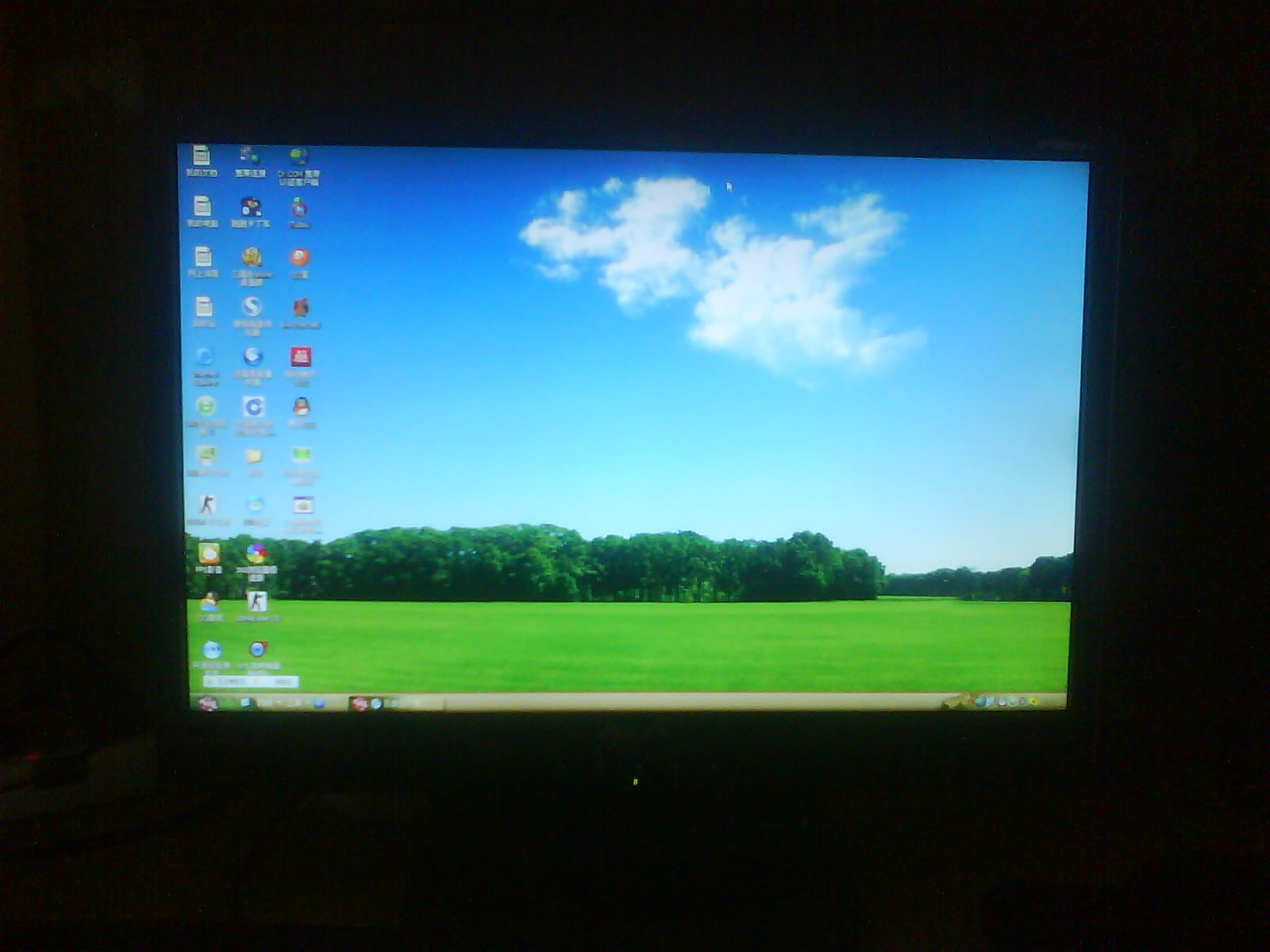Click the Dr.COM globe client icon
The width and height of the screenshot is (1270, 952).
point(298,156)
